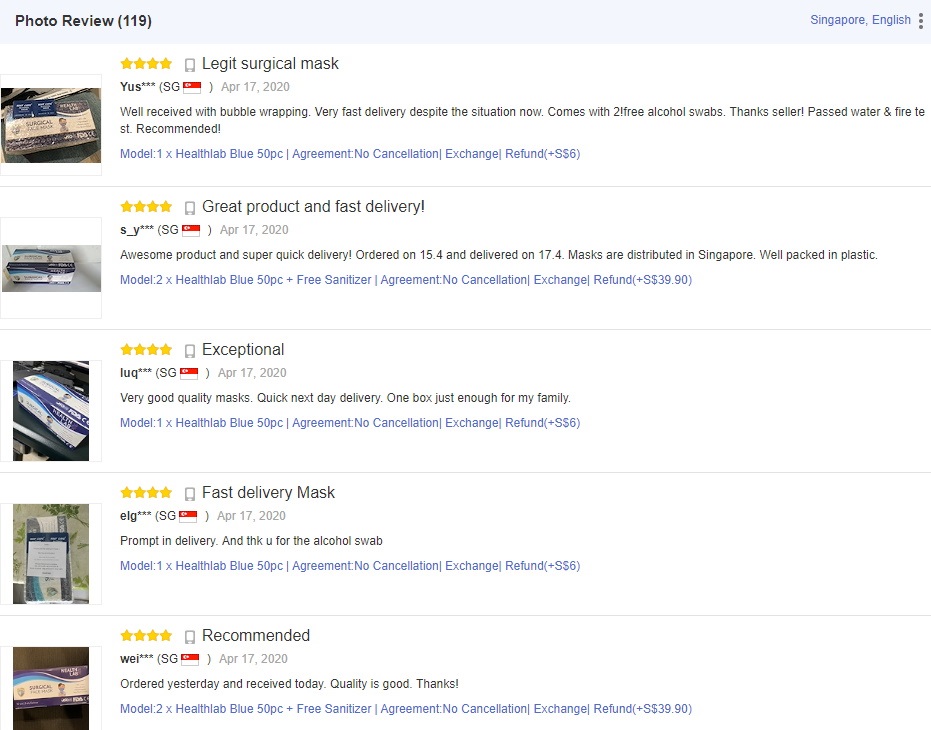Open the "Legit surgical mask" review photo
Screen dimensions: 931x730
pos(51,125)
